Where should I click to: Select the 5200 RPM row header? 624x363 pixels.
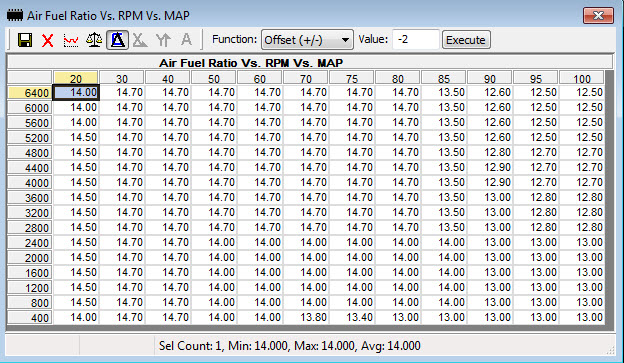[30, 138]
